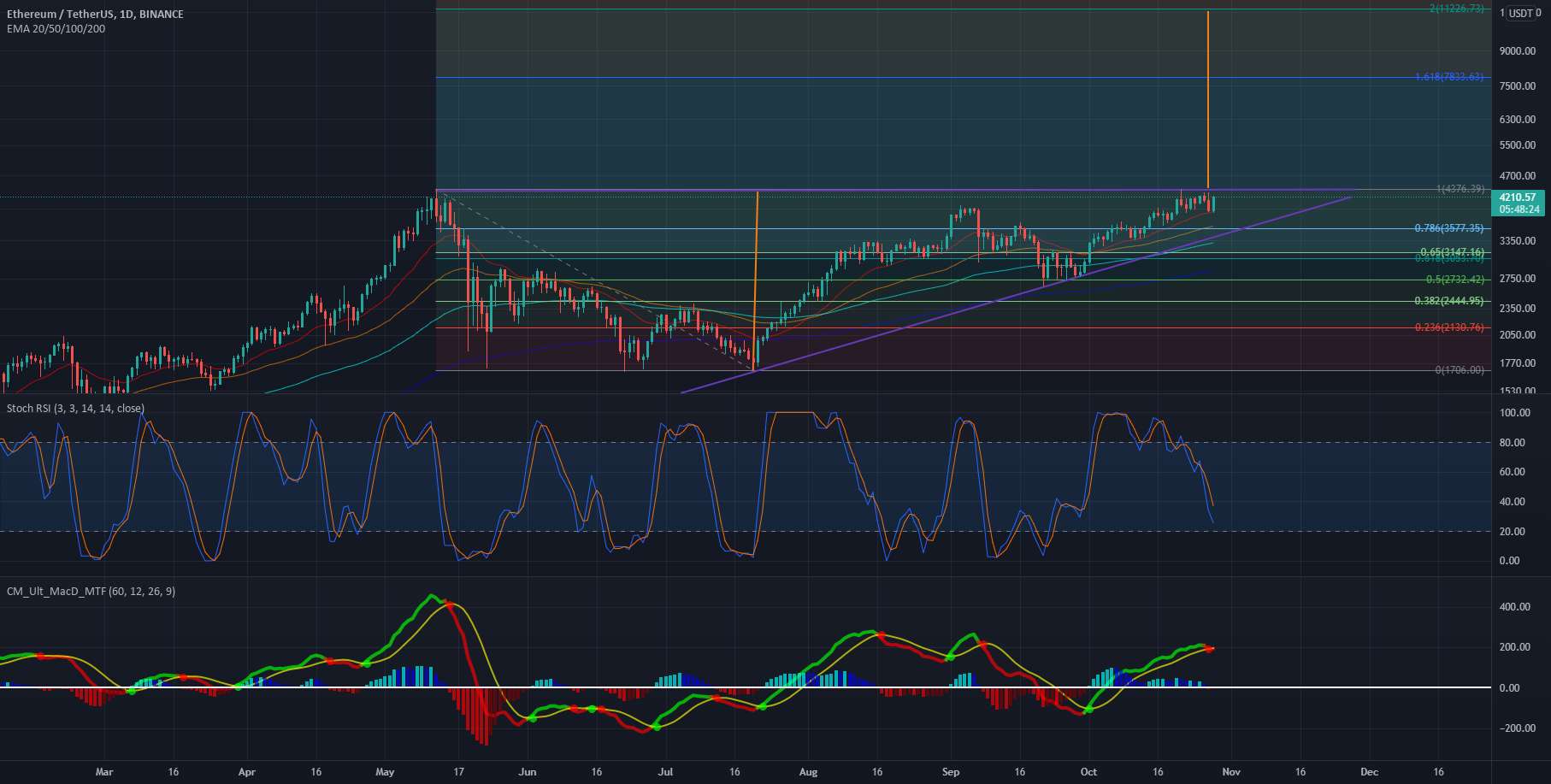Click 100.00 on the Stoch RSI axis
This screenshot has height=784, width=1551.
coord(1514,413)
